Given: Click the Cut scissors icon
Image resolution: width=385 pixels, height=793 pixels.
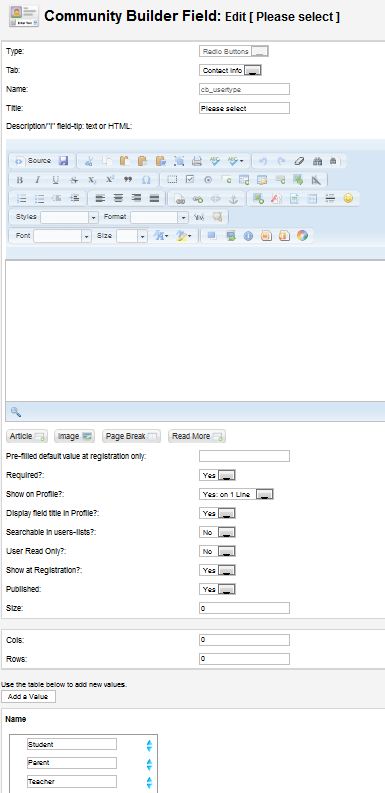Looking at the screenshot, I should pos(89,161).
